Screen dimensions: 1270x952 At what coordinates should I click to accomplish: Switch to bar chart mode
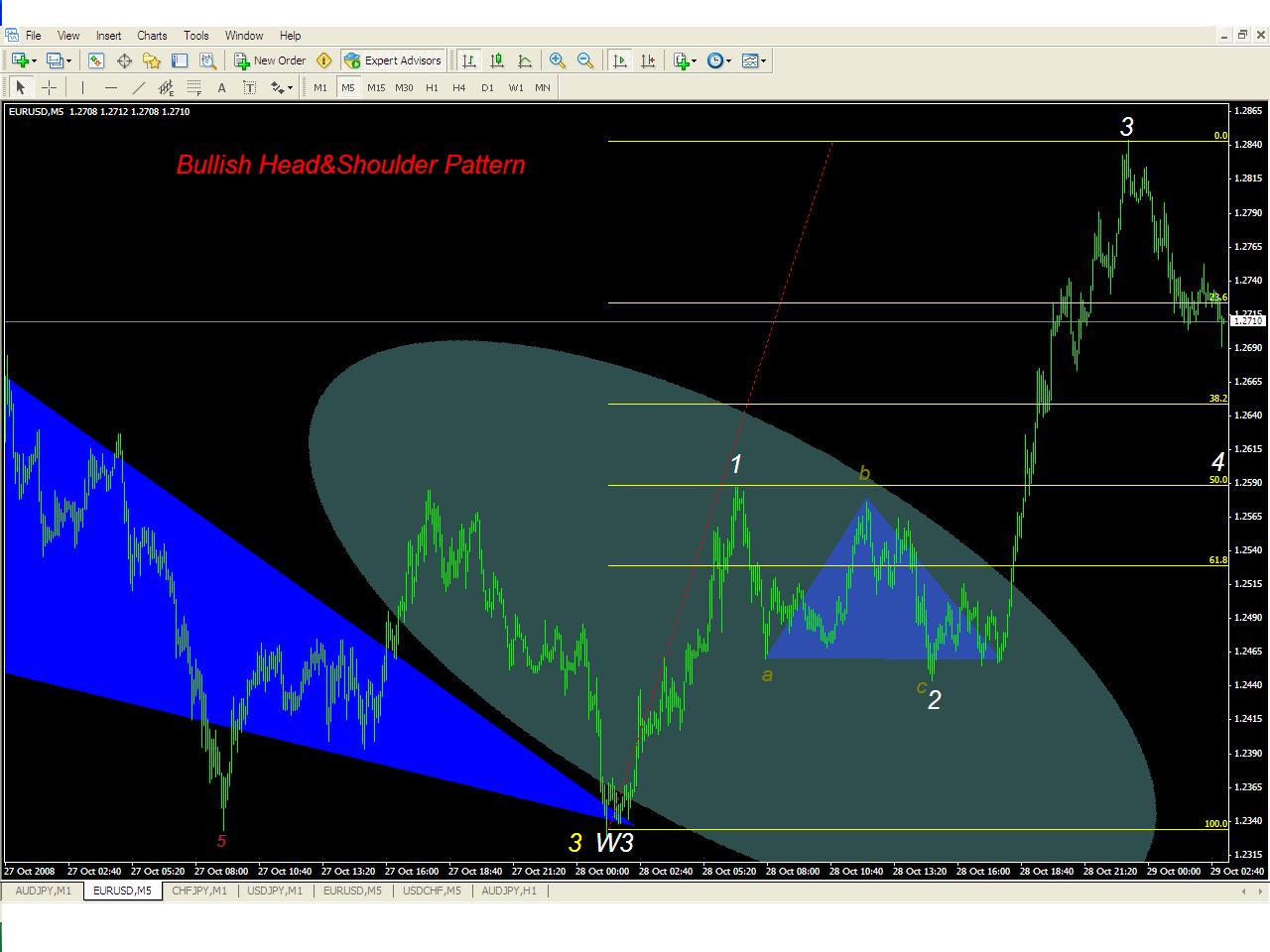pos(469,60)
